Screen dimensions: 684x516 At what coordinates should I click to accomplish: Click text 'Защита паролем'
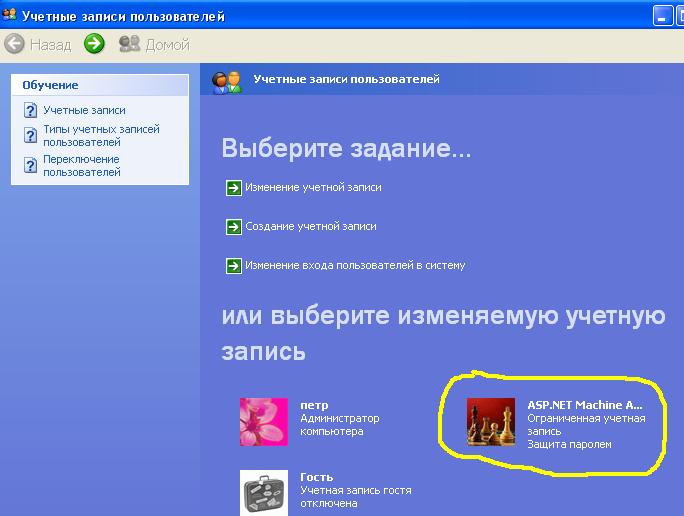tap(569, 444)
